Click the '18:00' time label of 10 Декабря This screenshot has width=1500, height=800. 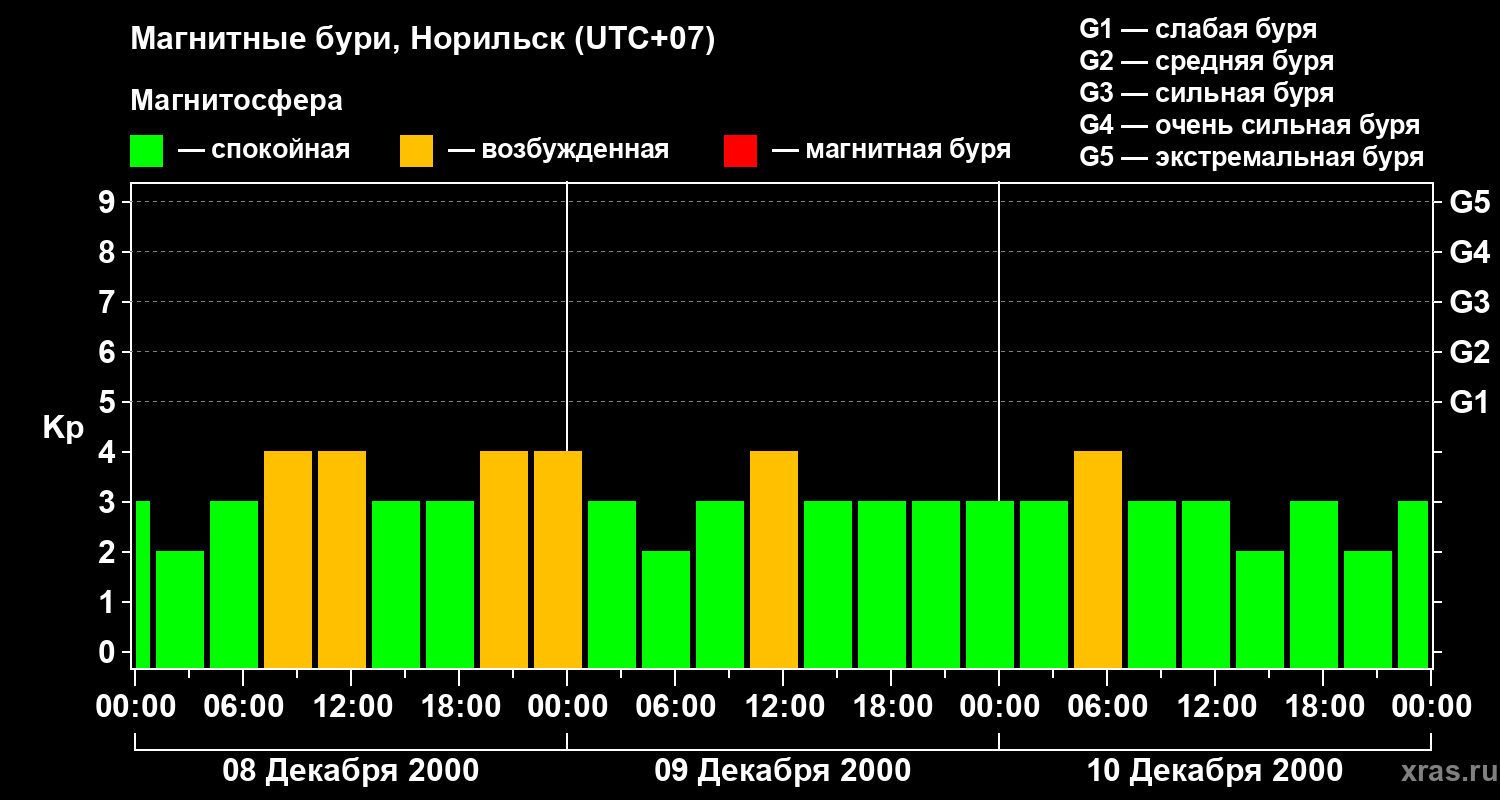(x=1323, y=707)
